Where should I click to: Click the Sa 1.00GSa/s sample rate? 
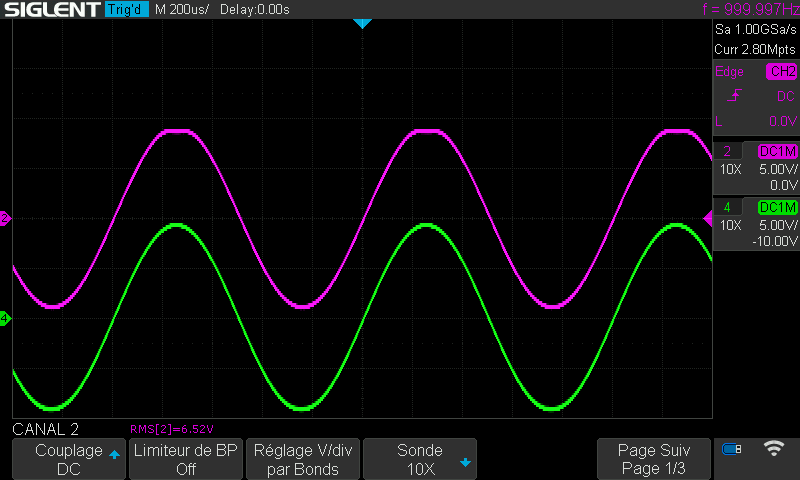click(755, 29)
